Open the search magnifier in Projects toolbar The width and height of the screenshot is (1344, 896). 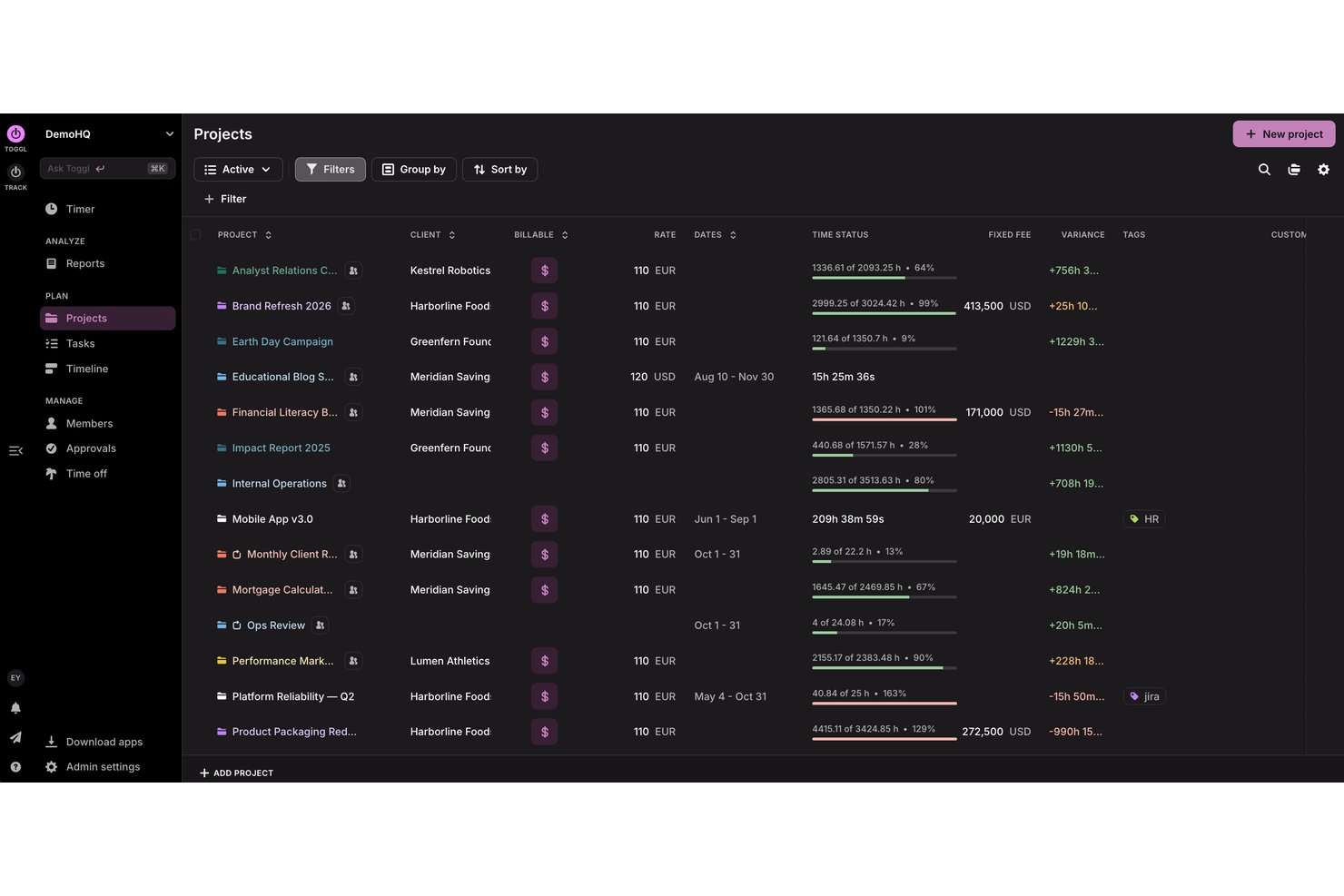click(1264, 170)
